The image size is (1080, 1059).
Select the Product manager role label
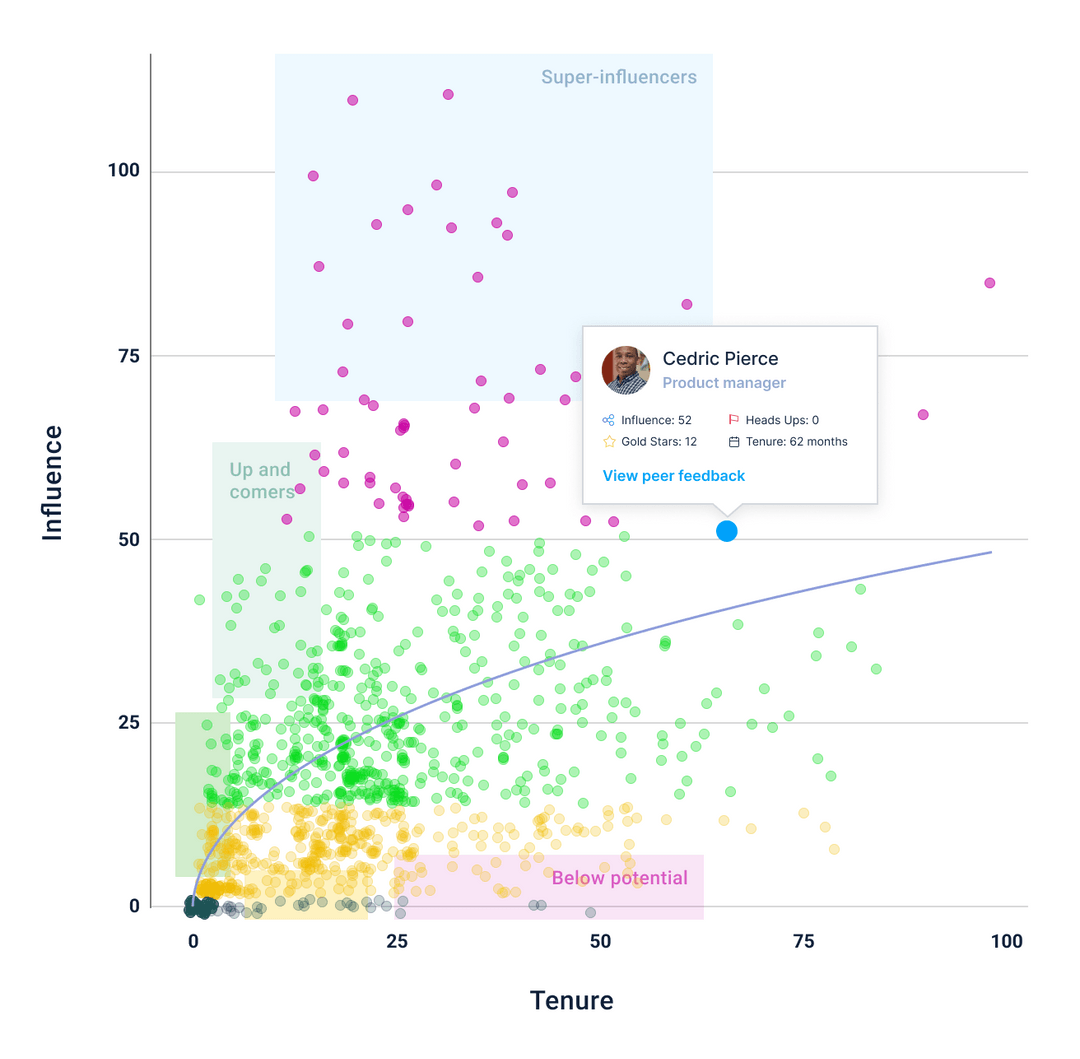[x=724, y=383]
